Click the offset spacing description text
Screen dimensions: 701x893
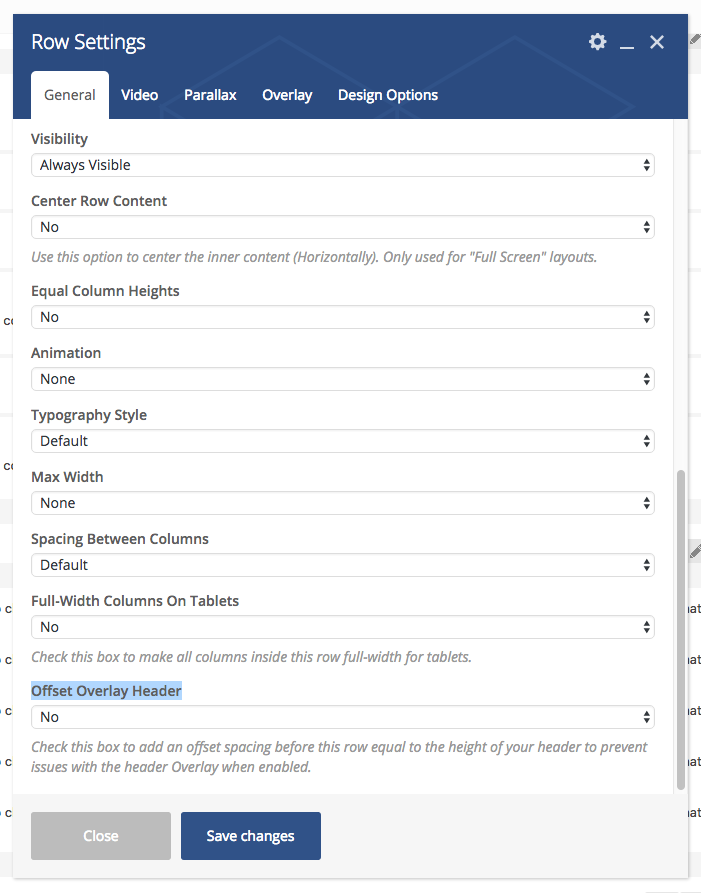click(339, 757)
